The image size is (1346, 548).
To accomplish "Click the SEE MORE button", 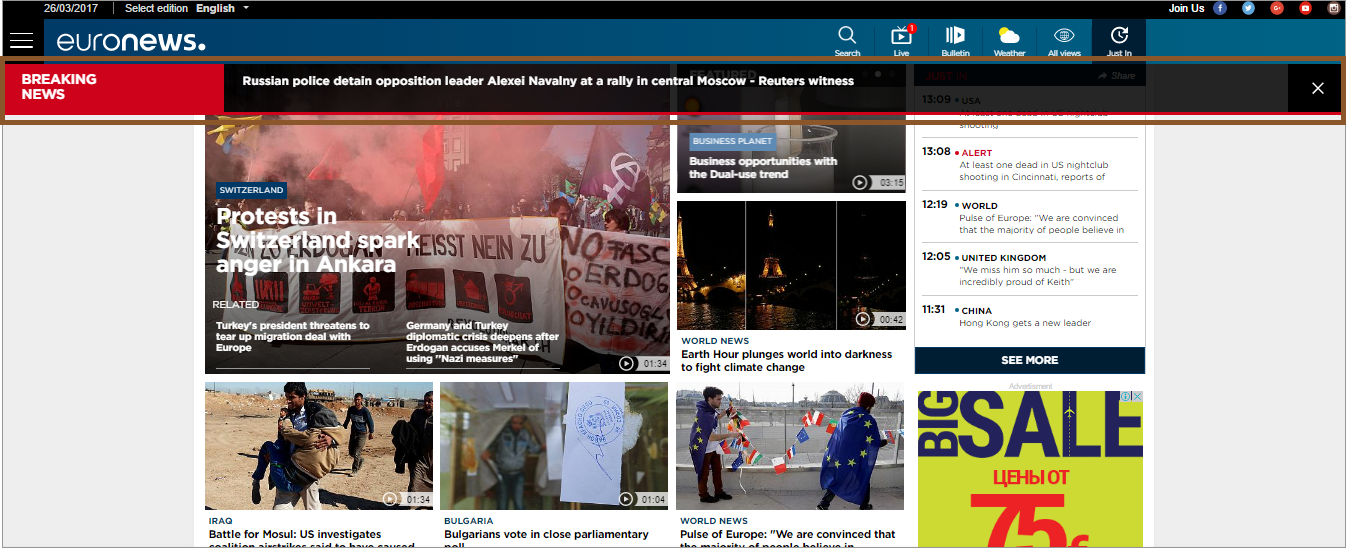I will 1029,360.
